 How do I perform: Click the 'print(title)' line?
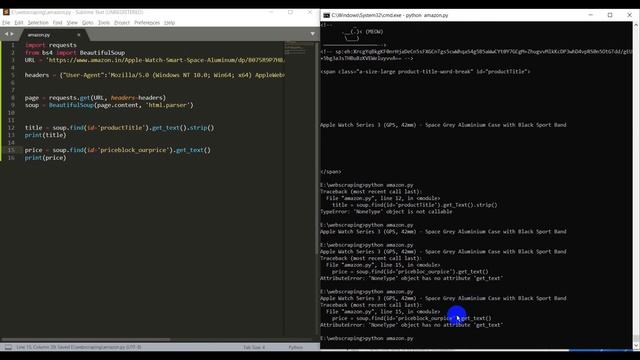(45, 135)
